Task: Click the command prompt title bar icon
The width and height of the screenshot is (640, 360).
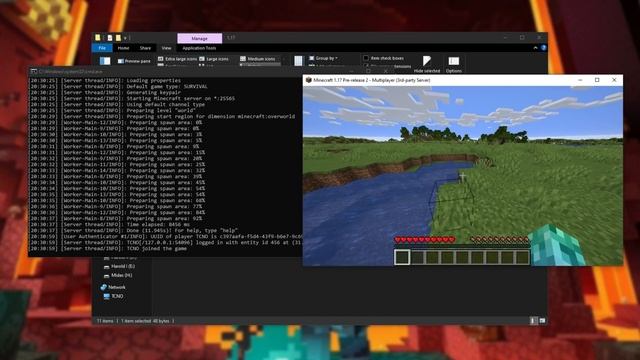Action: (x=34, y=71)
